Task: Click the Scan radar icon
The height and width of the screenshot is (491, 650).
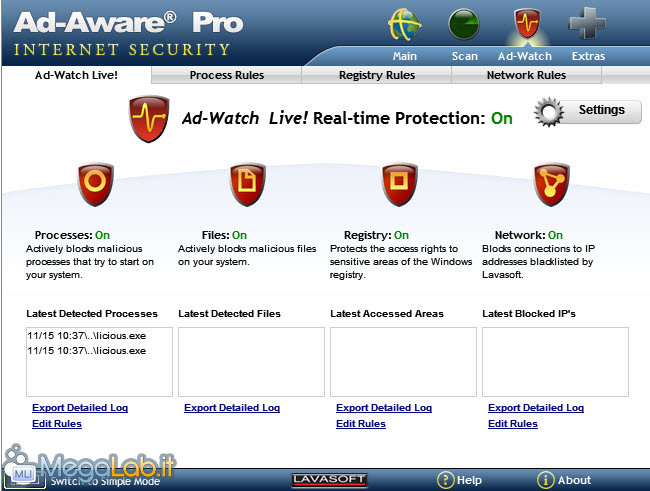Action: click(465, 25)
